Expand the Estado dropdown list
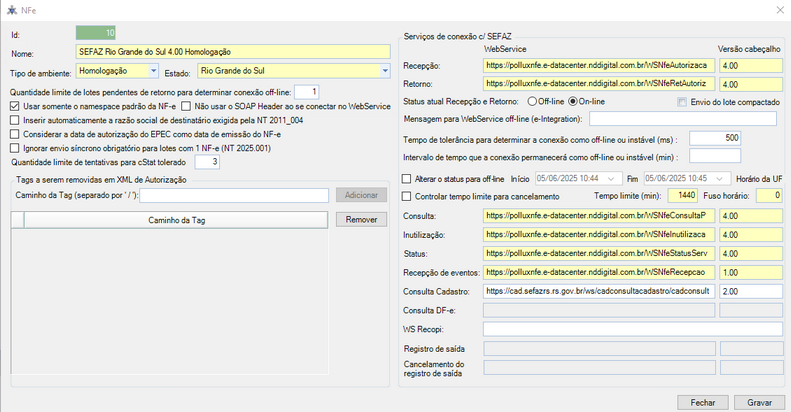 (384, 71)
